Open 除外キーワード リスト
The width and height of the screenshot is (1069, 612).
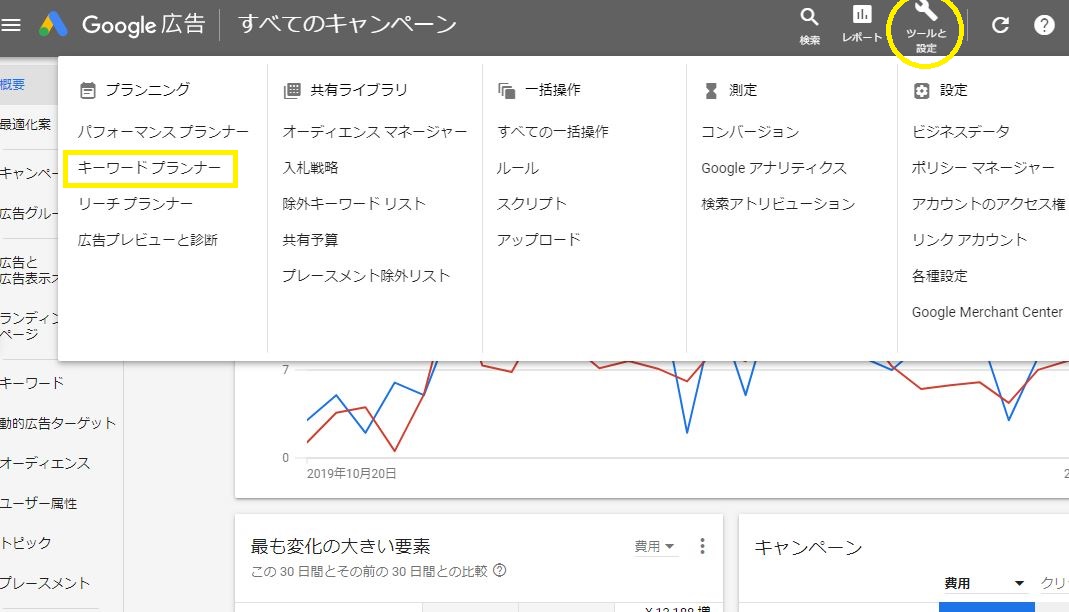point(354,204)
